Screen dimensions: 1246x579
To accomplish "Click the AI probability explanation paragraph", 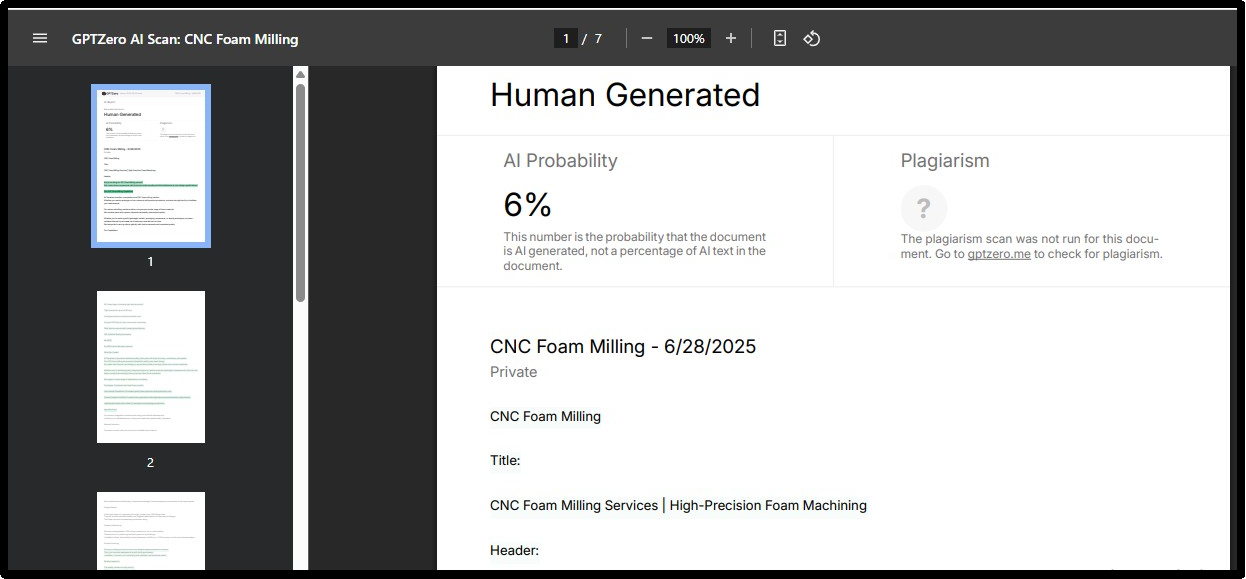I will coord(635,251).
